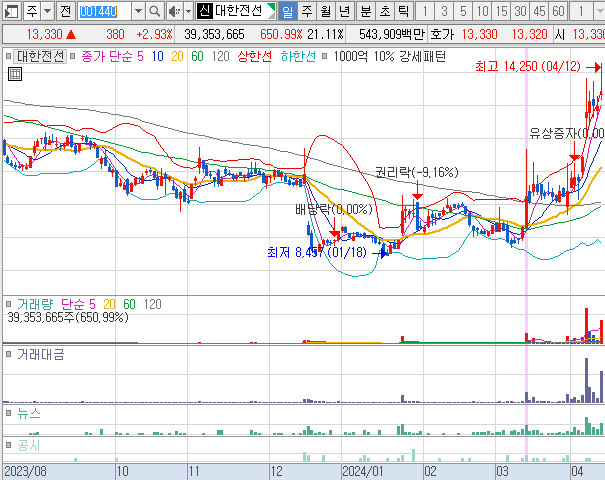Switch to 년 yearly chart period

coord(345,11)
